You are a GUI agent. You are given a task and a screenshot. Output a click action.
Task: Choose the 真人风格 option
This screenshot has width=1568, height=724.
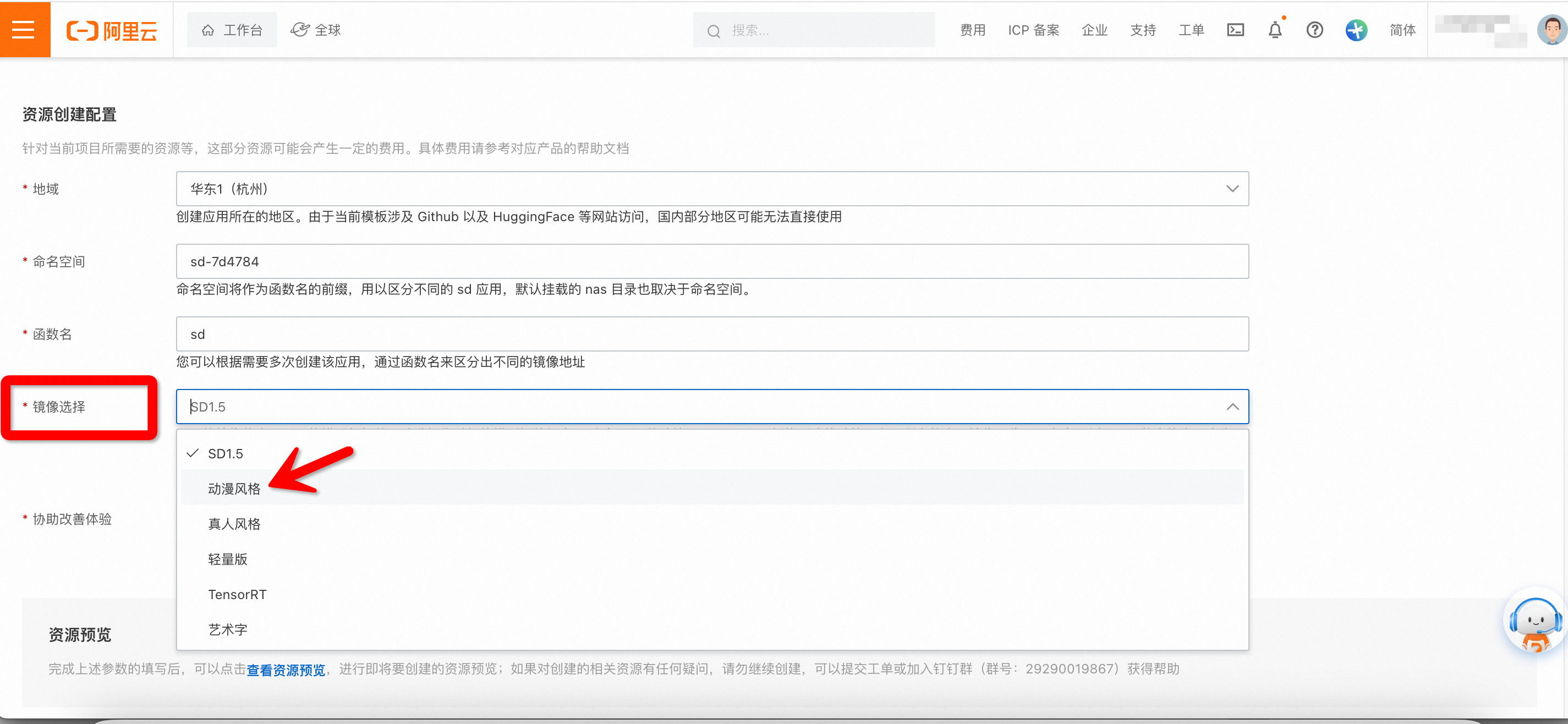pos(234,524)
